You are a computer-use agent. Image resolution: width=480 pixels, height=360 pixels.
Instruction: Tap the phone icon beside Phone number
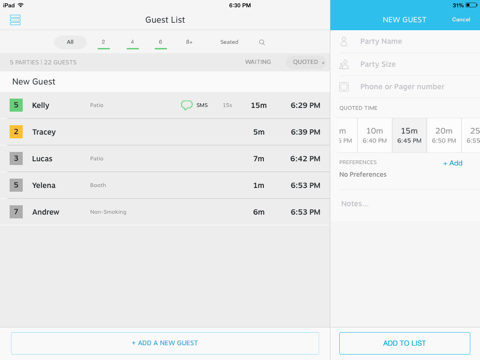tap(344, 87)
